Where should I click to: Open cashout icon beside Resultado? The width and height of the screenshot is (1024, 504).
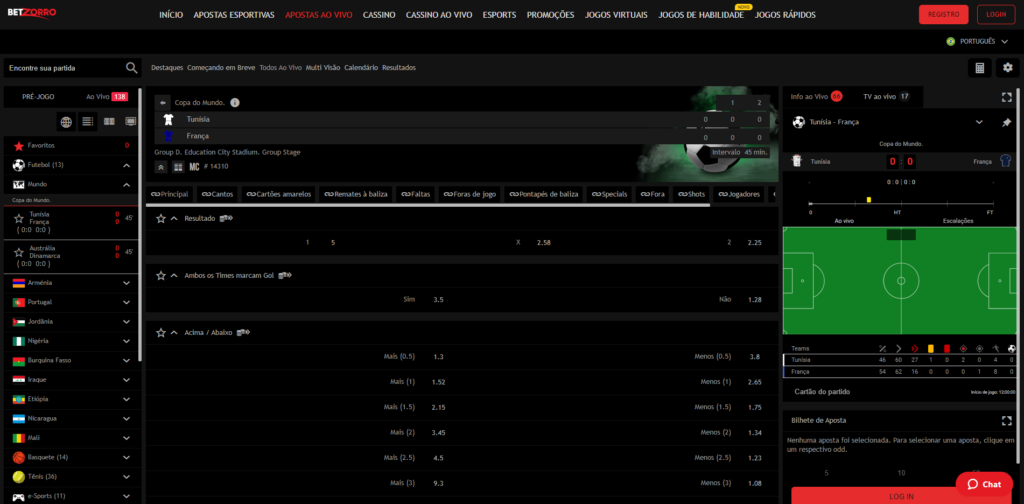point(226,218)
